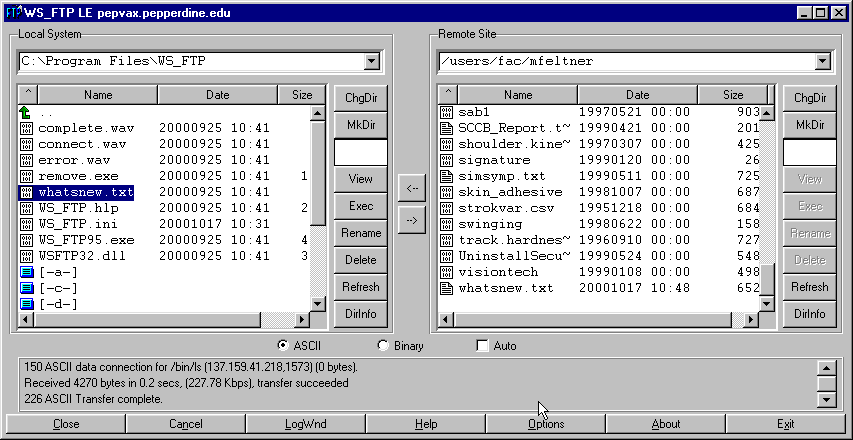The image size is (853, 440).
Task: Click the strokvar.csv file icon
Action: pos(446,208)
